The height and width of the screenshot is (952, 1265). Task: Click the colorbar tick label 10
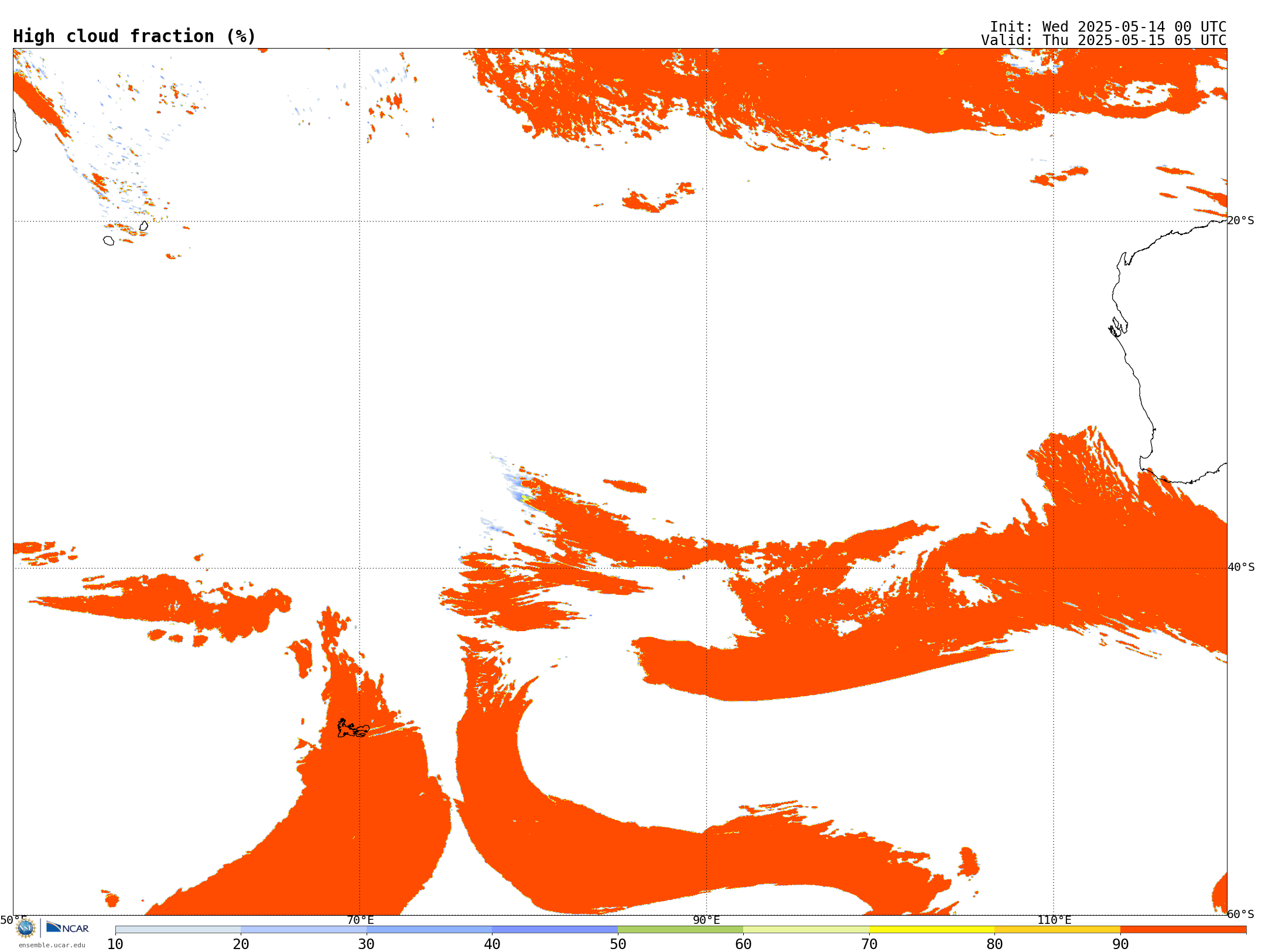click(115, 944)
